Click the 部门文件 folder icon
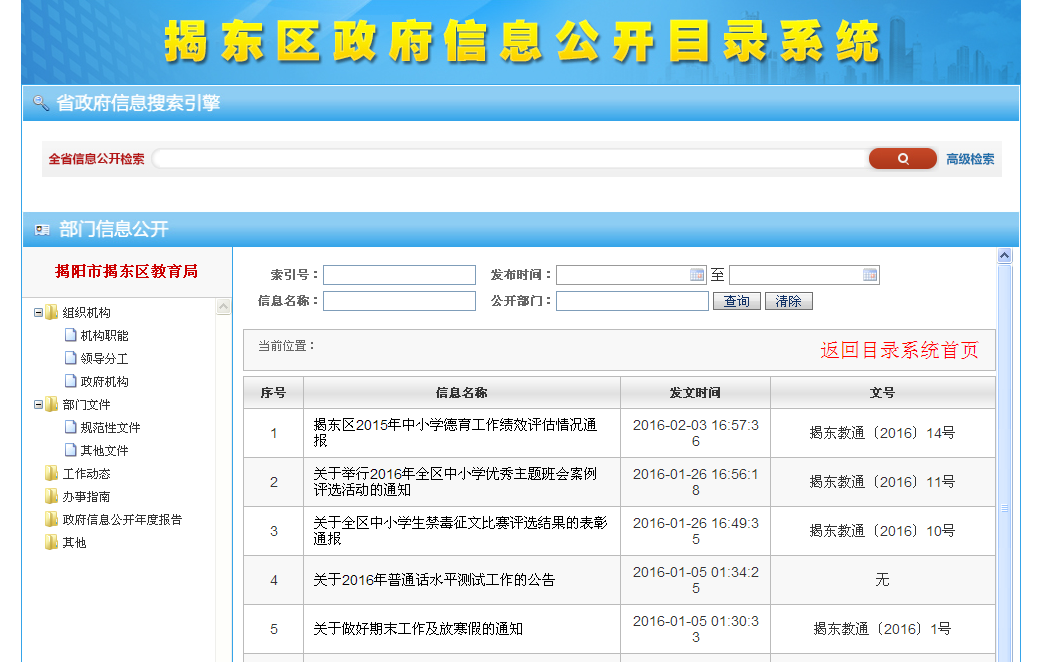This screenshot has width=1053, height=662. click(x=52, y=404)
